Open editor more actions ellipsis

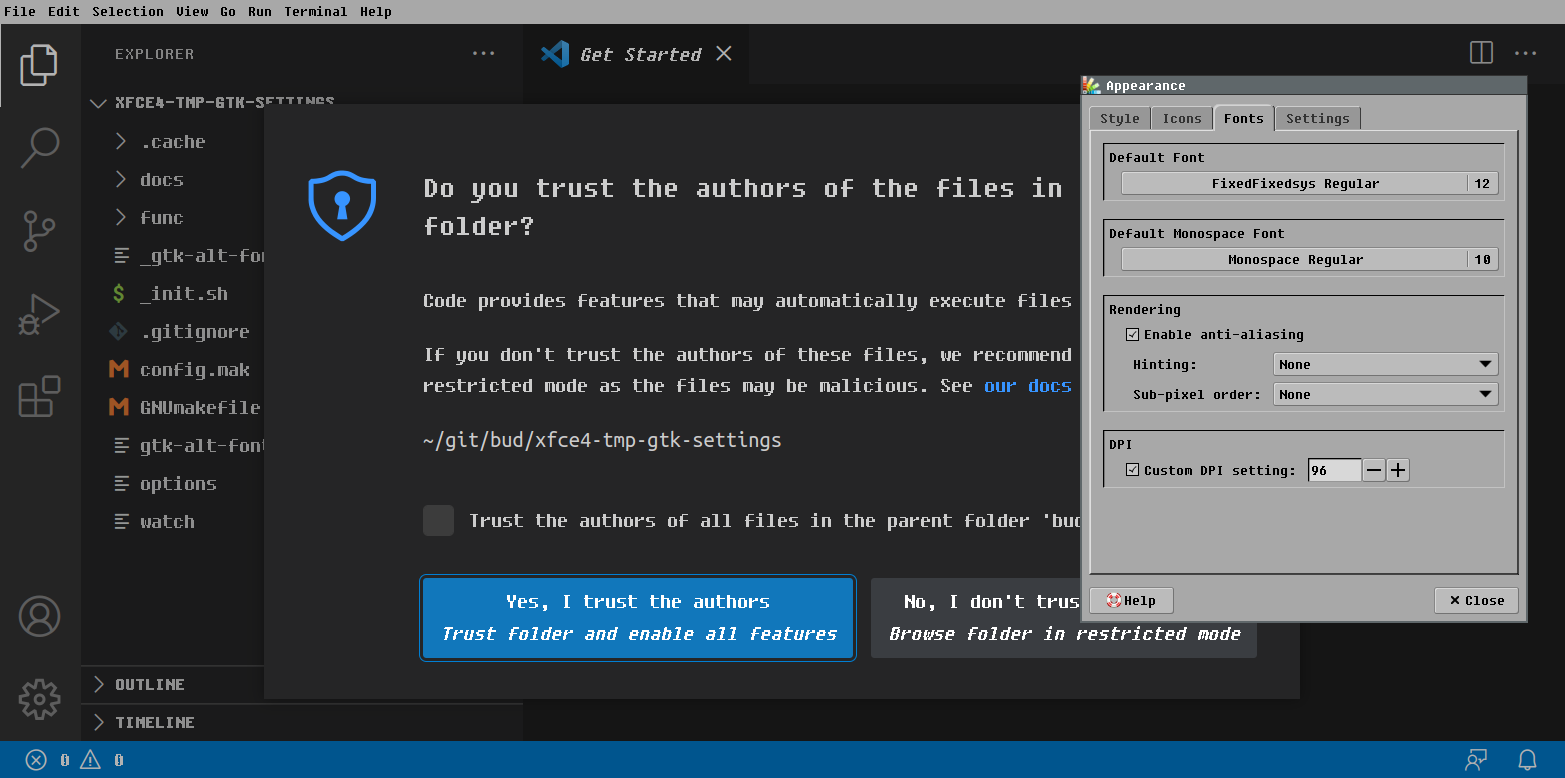(1525, 53)
